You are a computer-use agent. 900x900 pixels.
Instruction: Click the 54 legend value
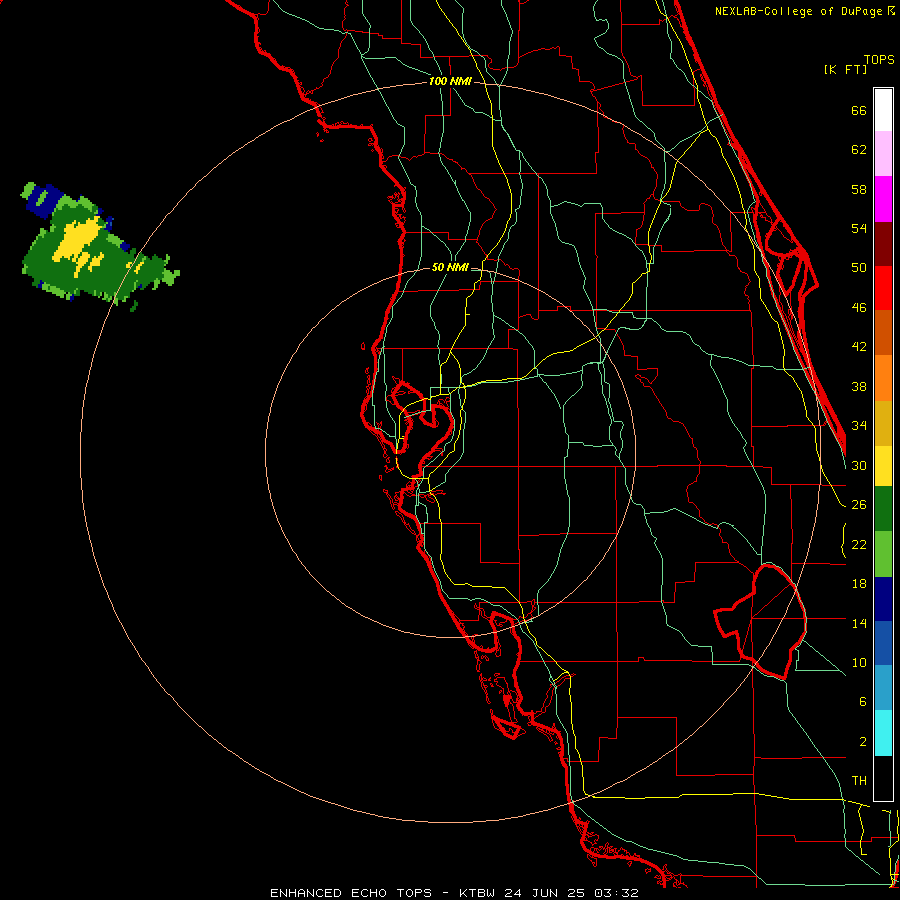tap(859, 228)
